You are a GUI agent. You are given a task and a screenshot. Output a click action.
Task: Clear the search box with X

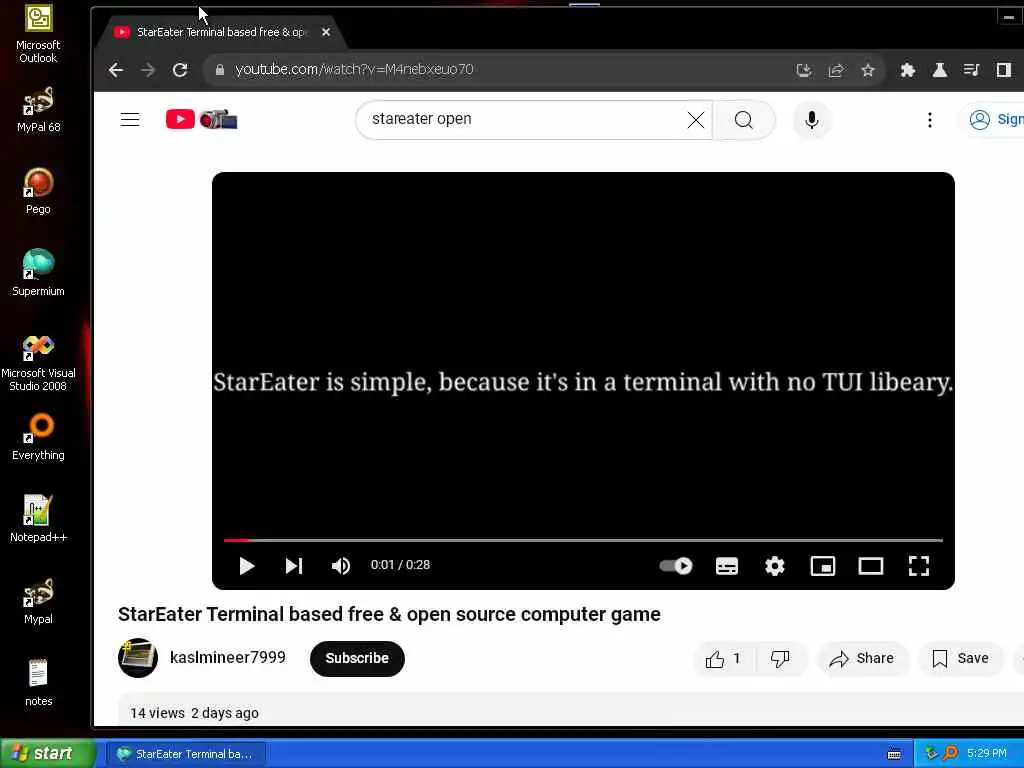click(x=696, y=120)
